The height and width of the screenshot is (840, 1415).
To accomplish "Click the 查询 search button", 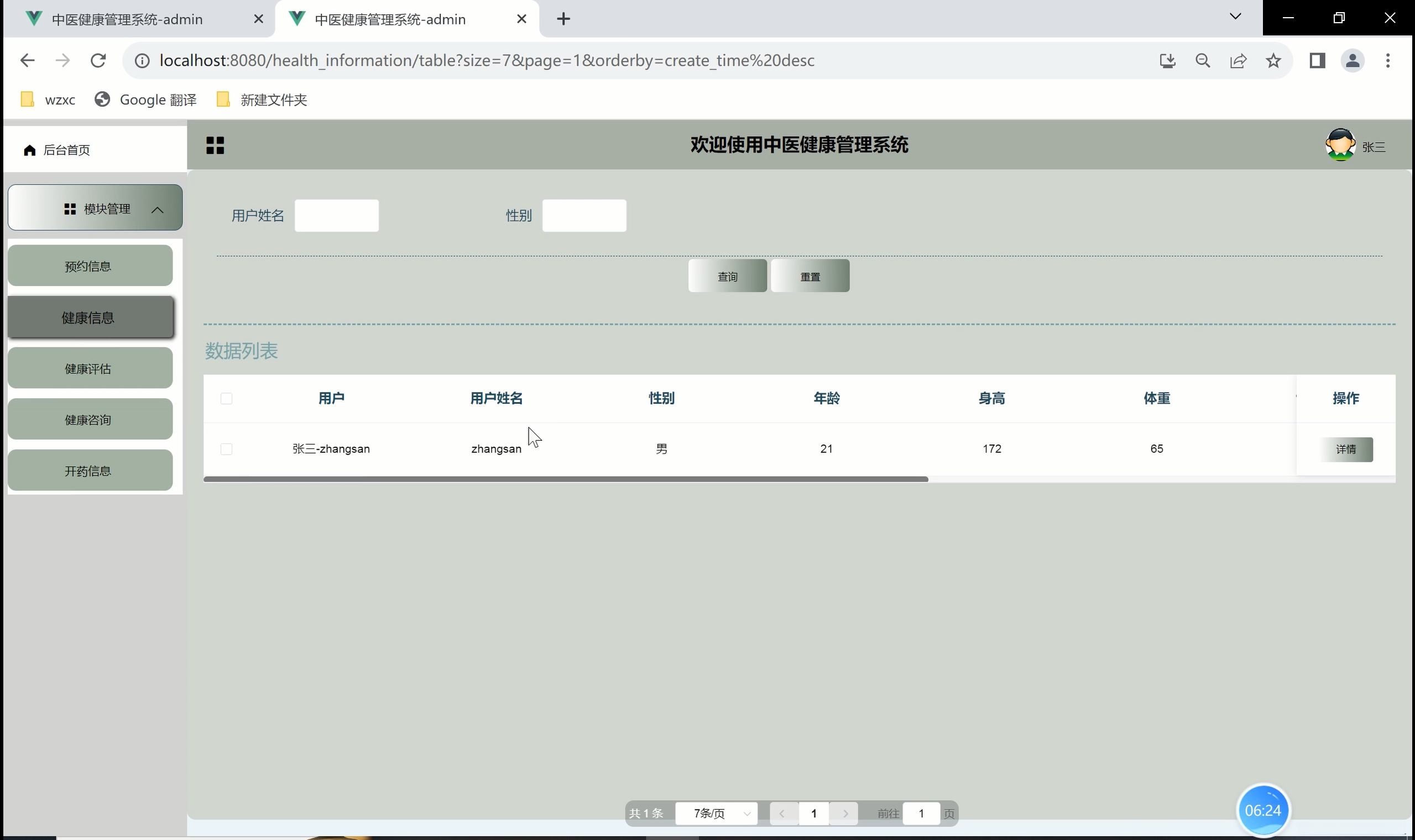I will [727, 276].
